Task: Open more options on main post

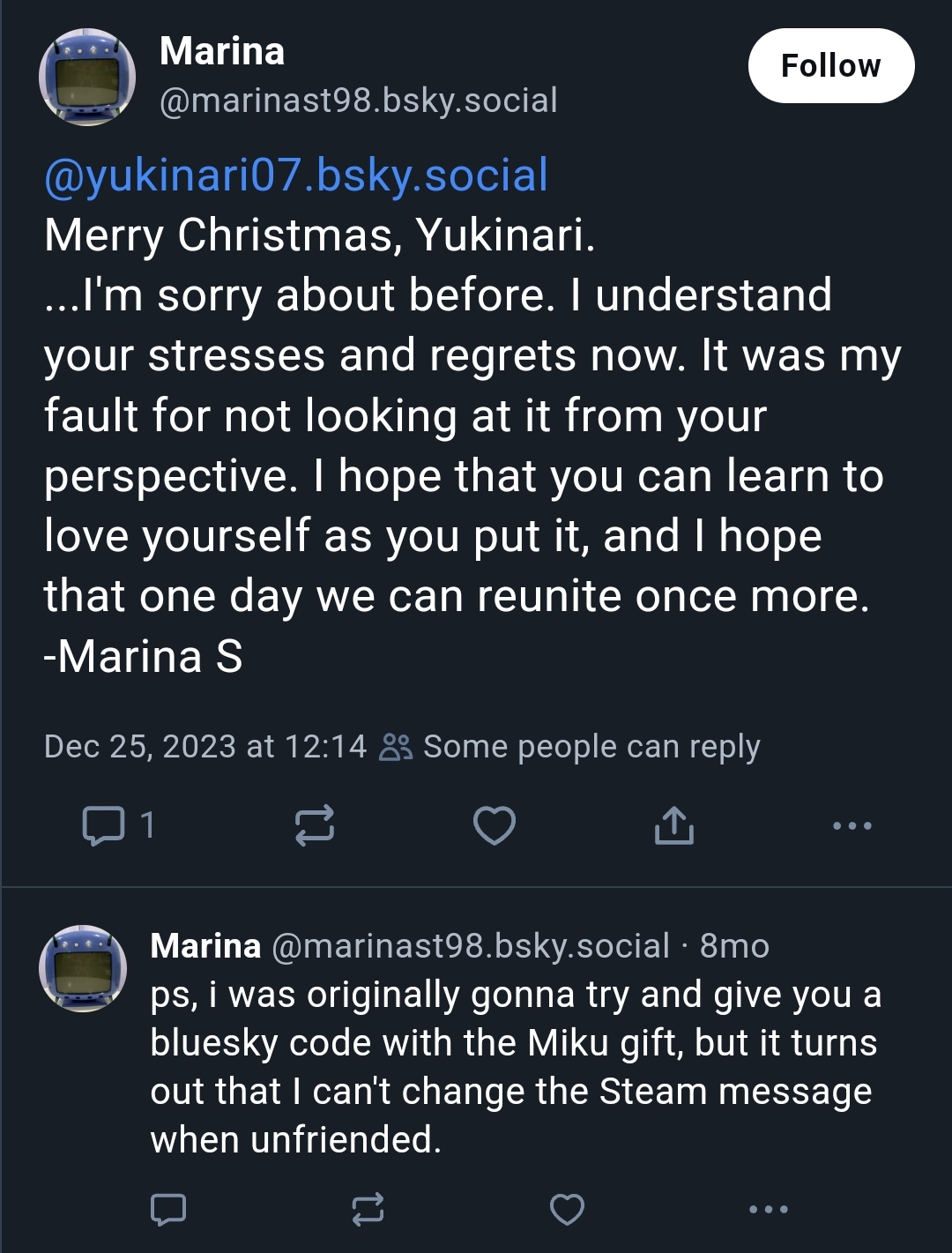Action: [852, 826]
